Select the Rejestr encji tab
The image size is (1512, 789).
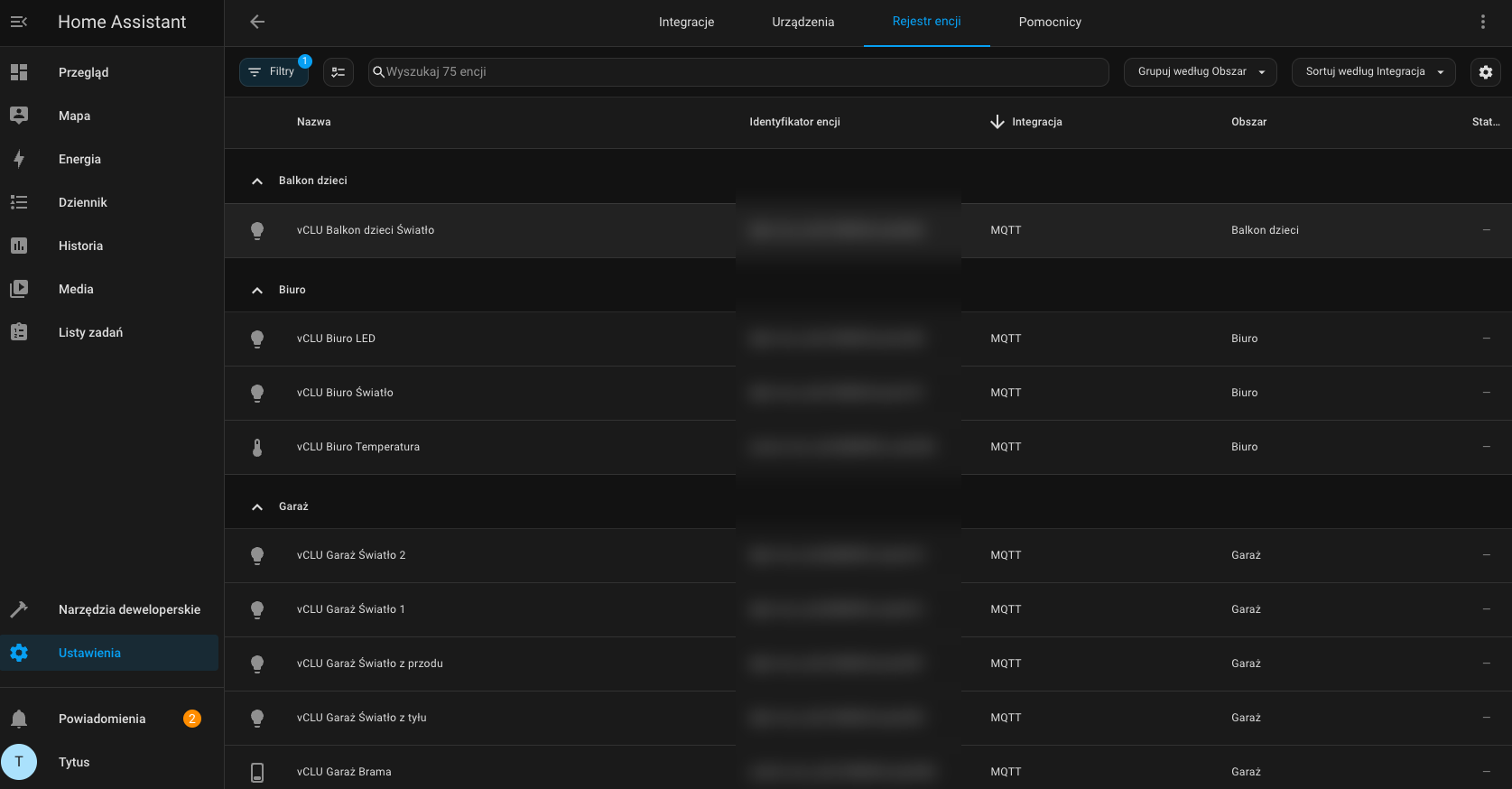(927, 22)
